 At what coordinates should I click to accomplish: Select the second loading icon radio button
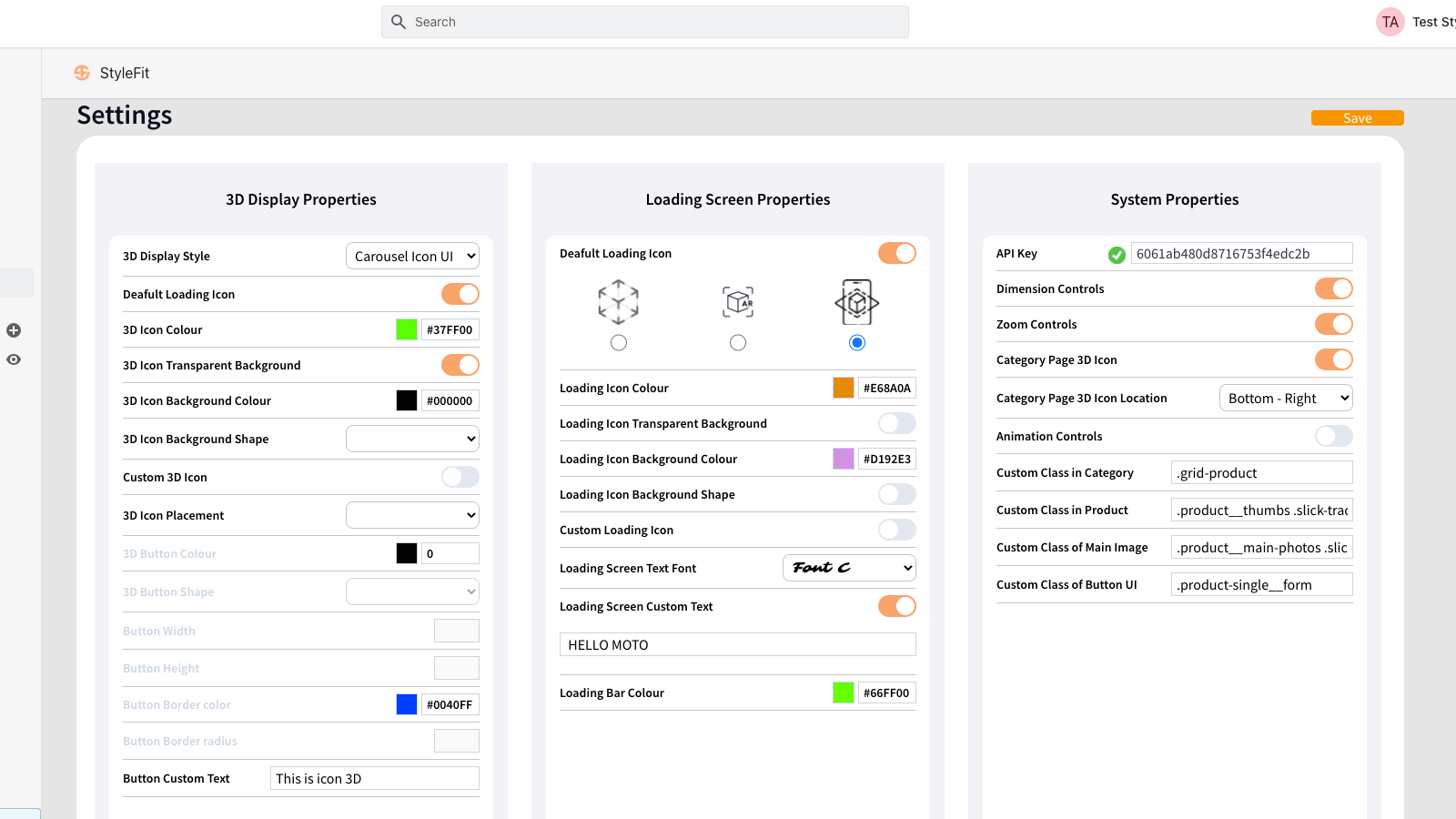(x=738, y=343)
